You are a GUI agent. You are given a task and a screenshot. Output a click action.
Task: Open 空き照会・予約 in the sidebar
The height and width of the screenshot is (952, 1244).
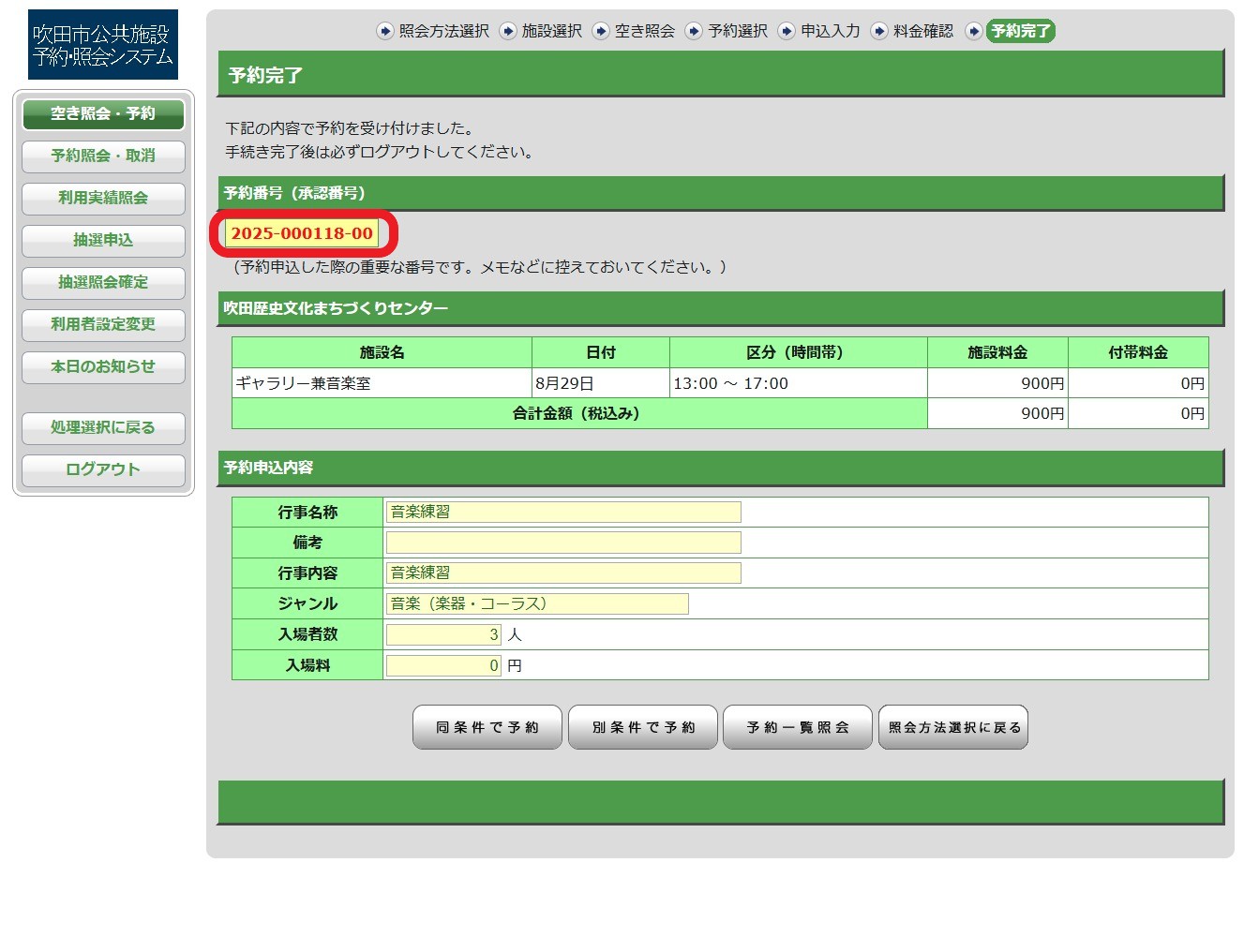103,114
